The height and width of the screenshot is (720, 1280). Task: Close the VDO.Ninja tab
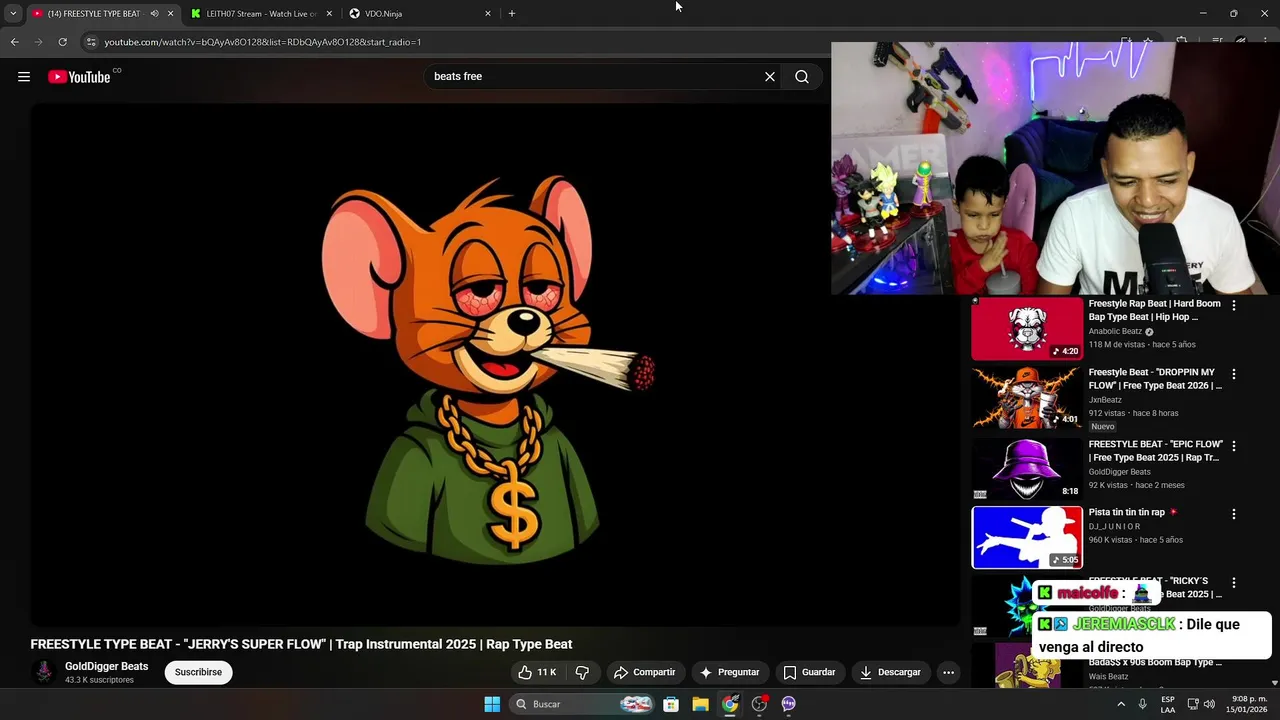tap(488, 14)
